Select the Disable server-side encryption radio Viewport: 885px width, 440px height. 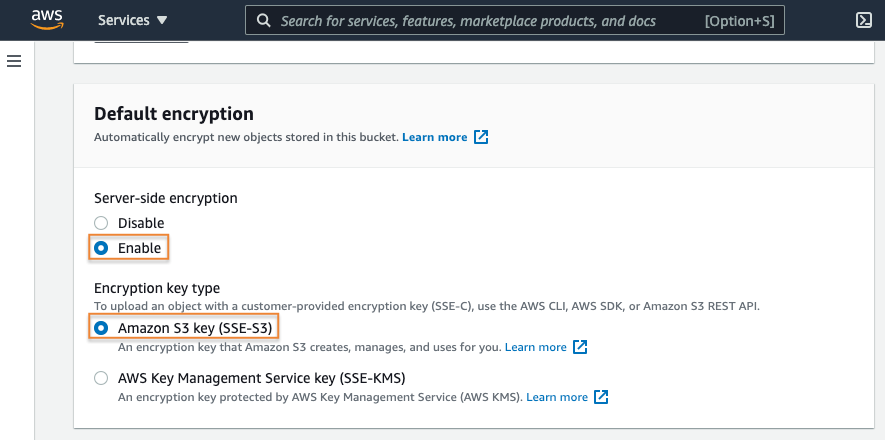101,223
